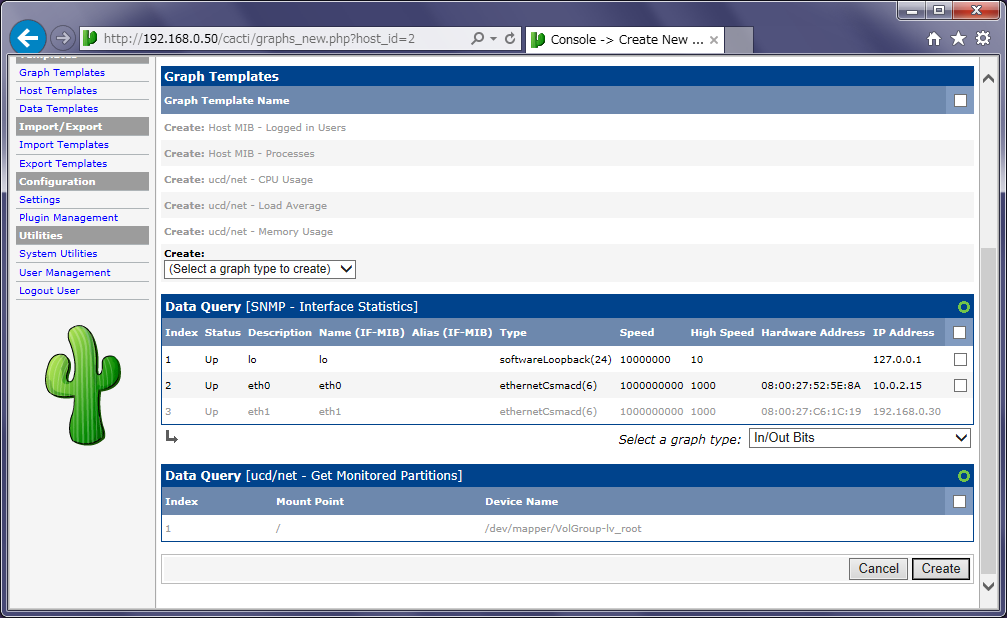The image size is (1007, 618).
Task: Click the browser address bar URL
Action: point(259,39)
